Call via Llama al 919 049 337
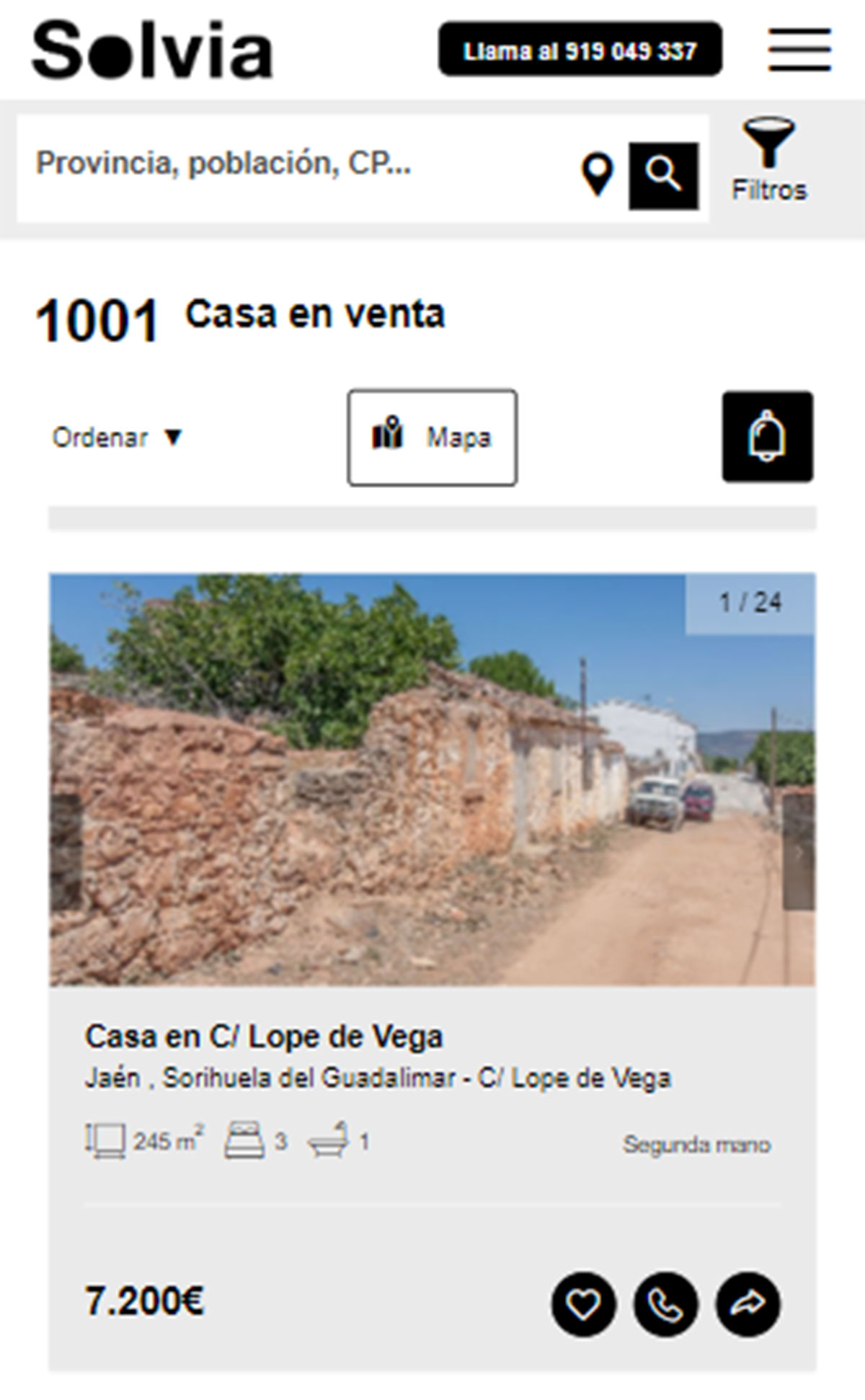 tap(580, 49)
